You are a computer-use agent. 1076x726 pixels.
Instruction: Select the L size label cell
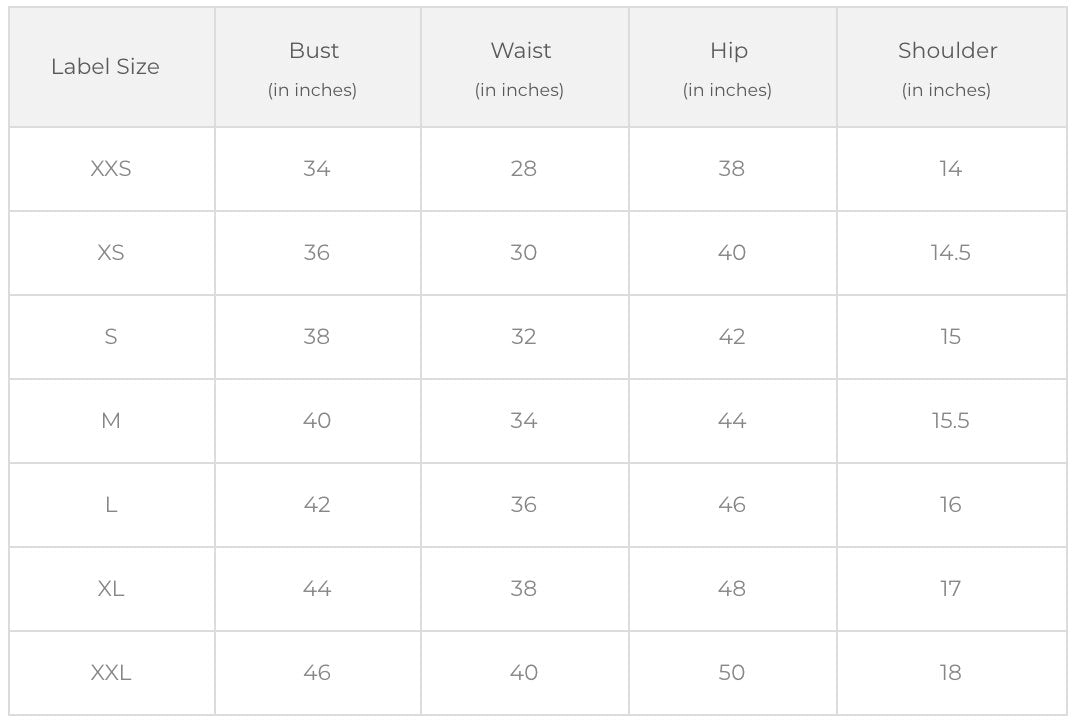(111, 505)
